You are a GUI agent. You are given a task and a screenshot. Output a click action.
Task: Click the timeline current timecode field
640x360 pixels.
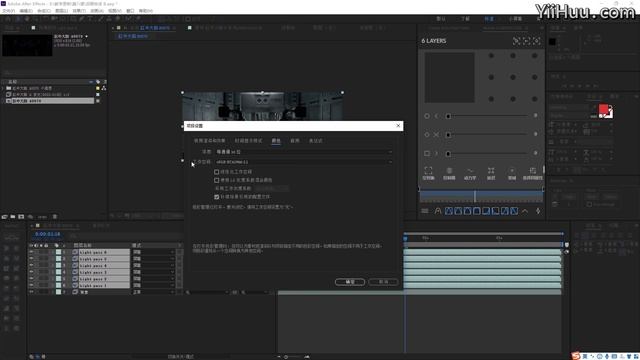click(x=47, y=234)
